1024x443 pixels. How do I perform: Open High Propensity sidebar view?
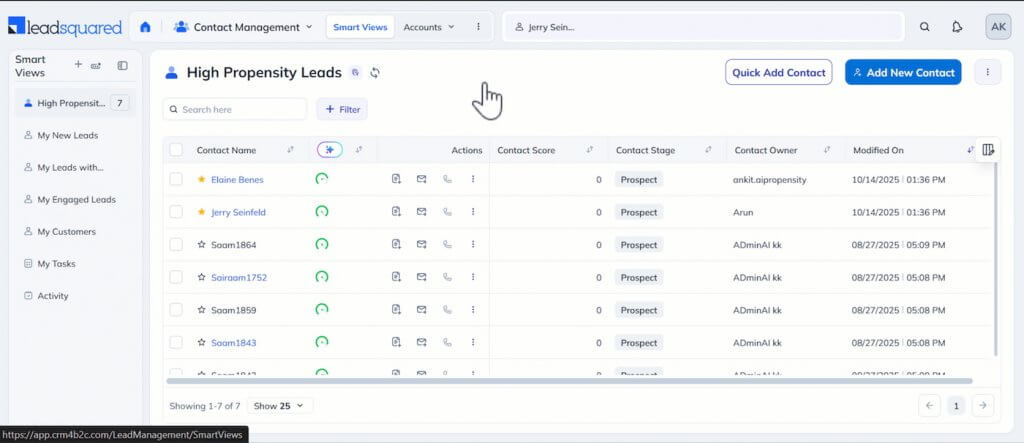(75, 103)
